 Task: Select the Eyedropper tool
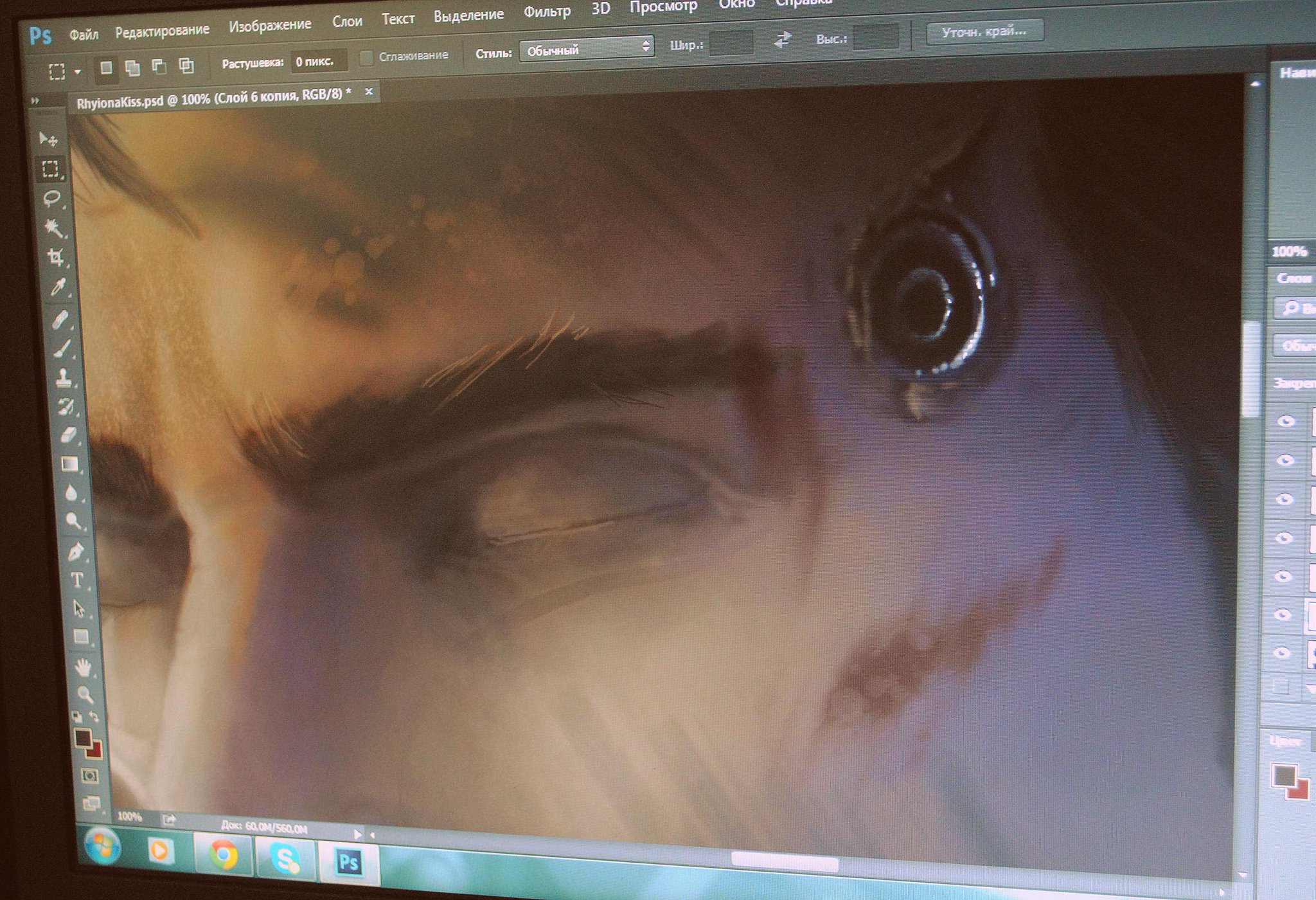pos(58,287)
